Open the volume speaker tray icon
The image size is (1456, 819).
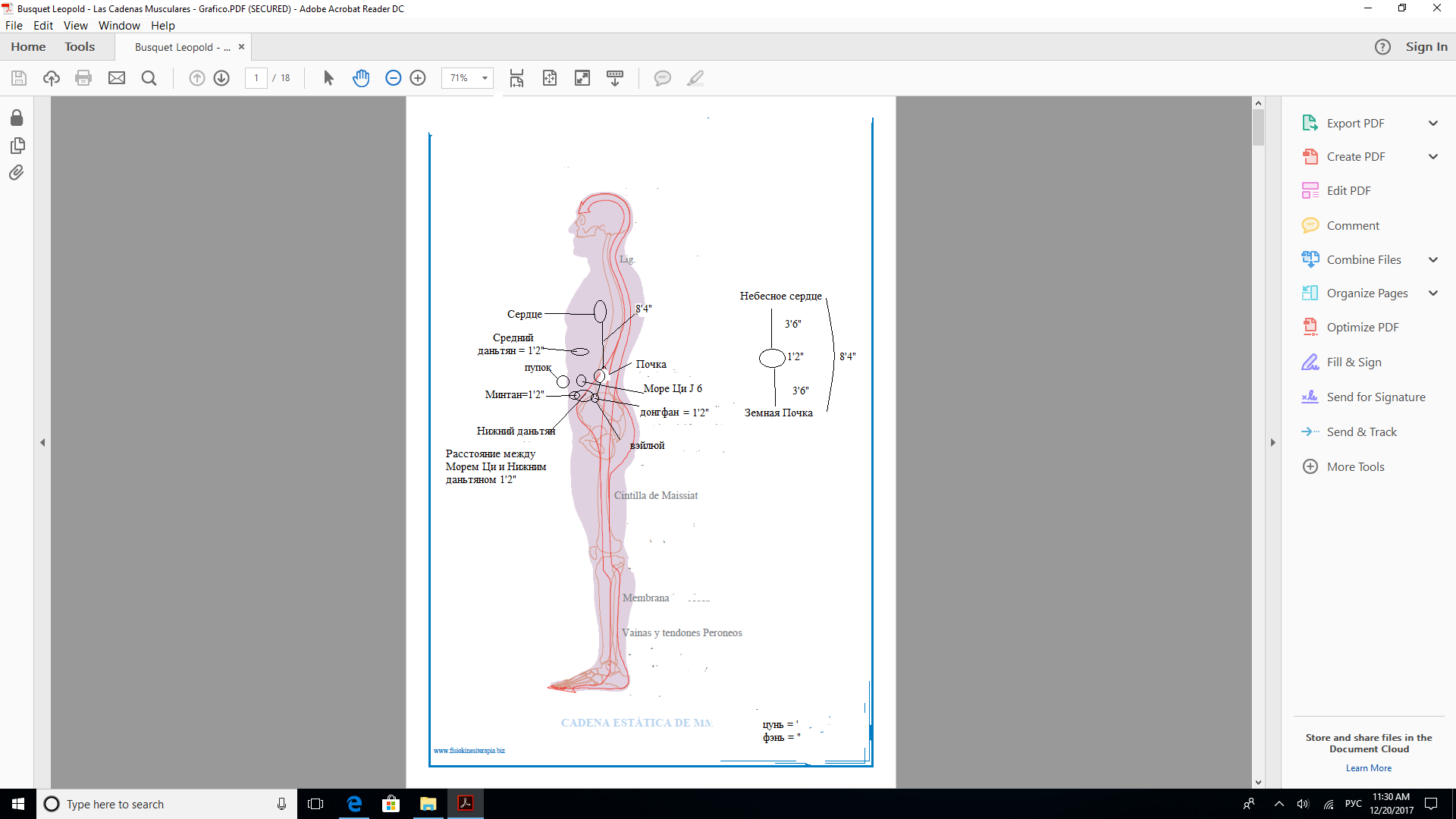click(1303, 804)
